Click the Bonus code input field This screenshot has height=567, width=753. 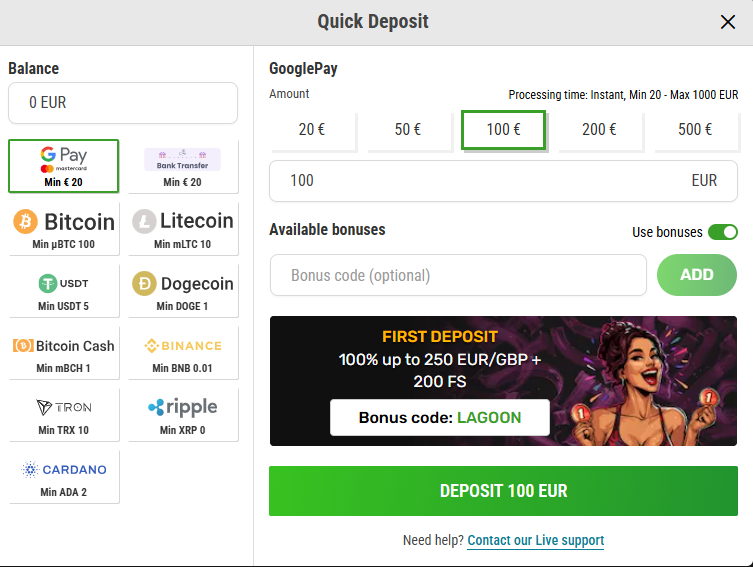pyautogui.click(x=458, y=275)
